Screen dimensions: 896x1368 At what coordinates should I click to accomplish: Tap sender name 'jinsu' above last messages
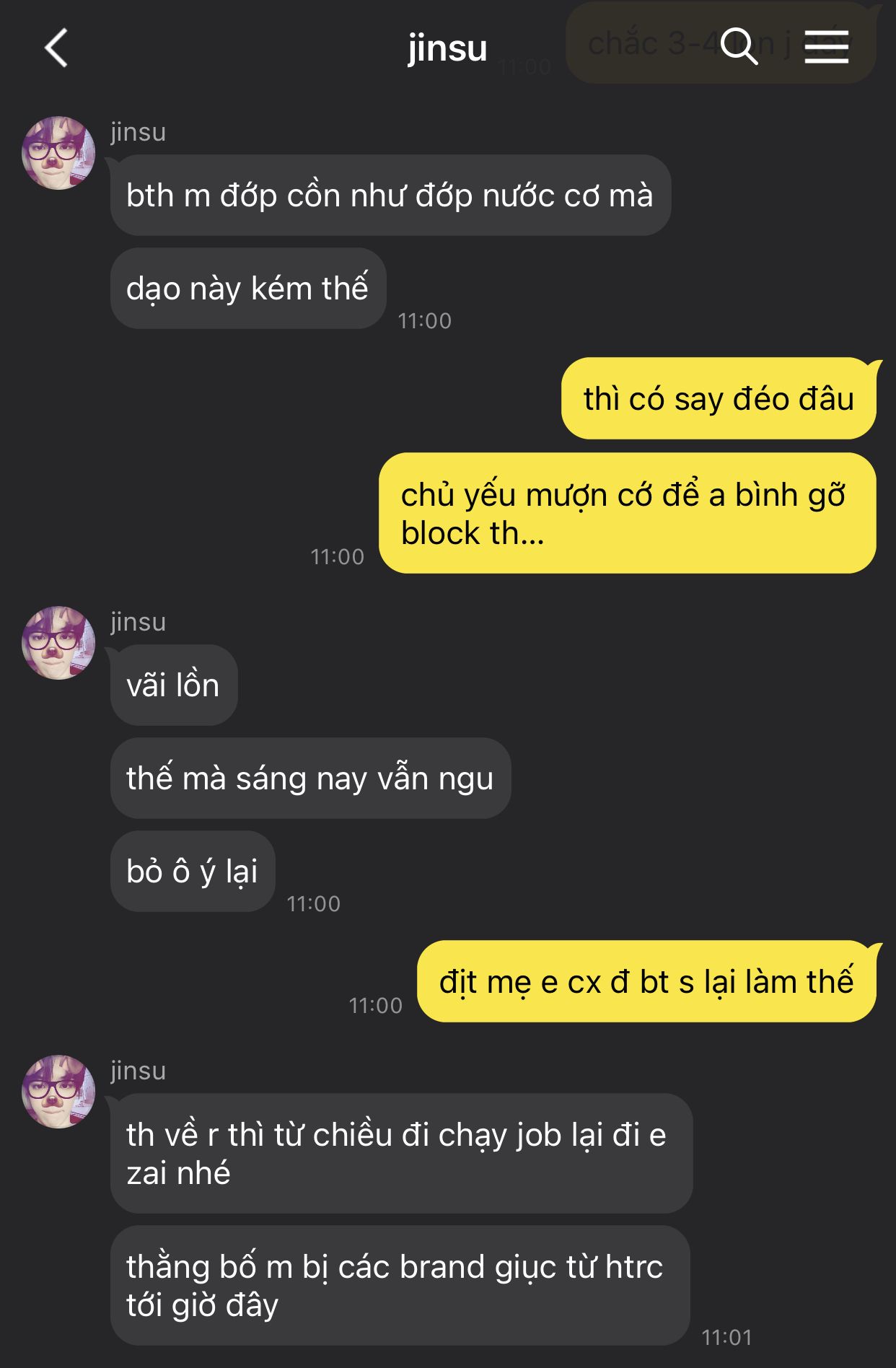click(139, 1071)
